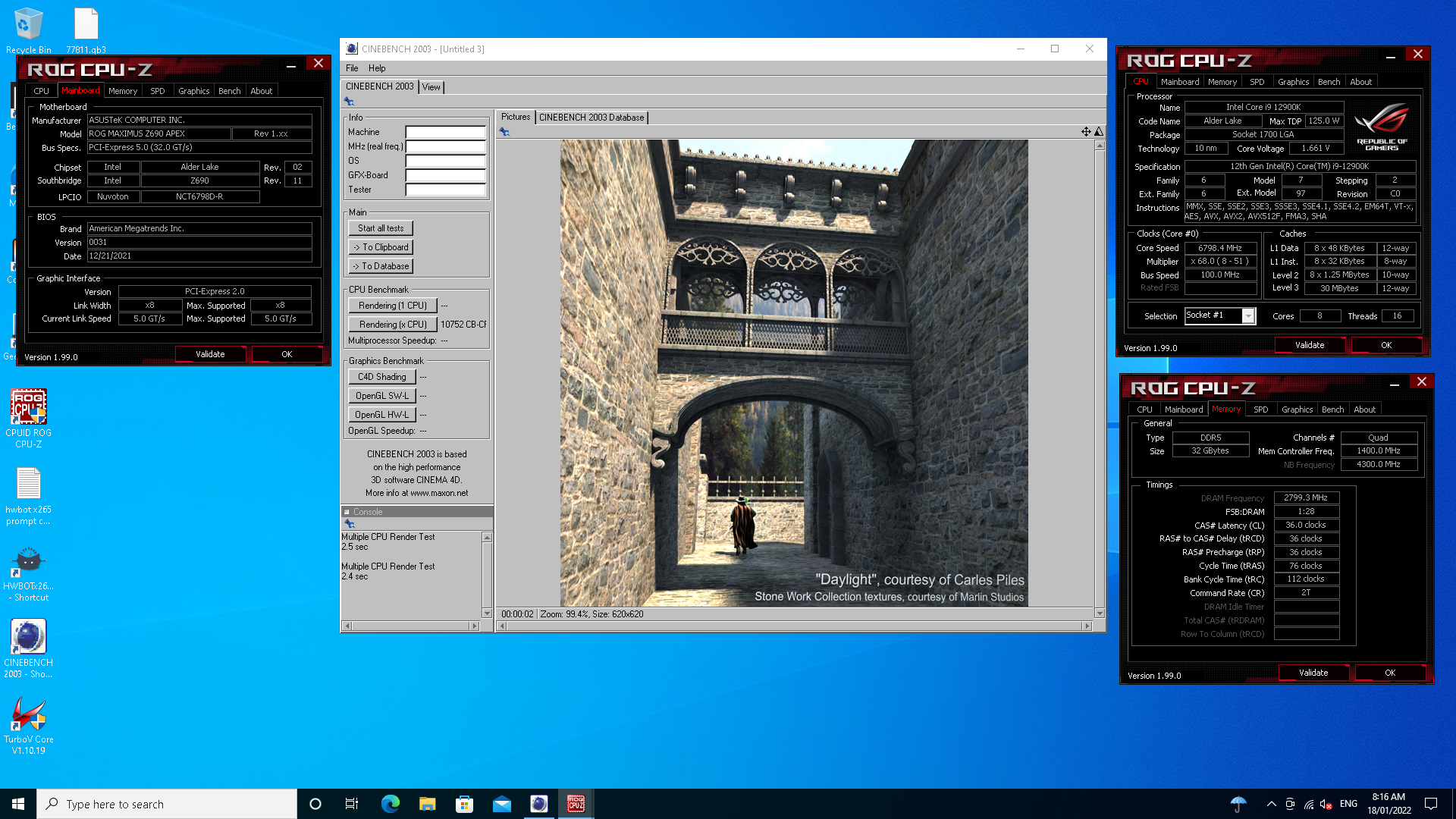
Task: Select the TurboV Core V1.10.19 desktop icon
Action: click(x=29, y=726)
